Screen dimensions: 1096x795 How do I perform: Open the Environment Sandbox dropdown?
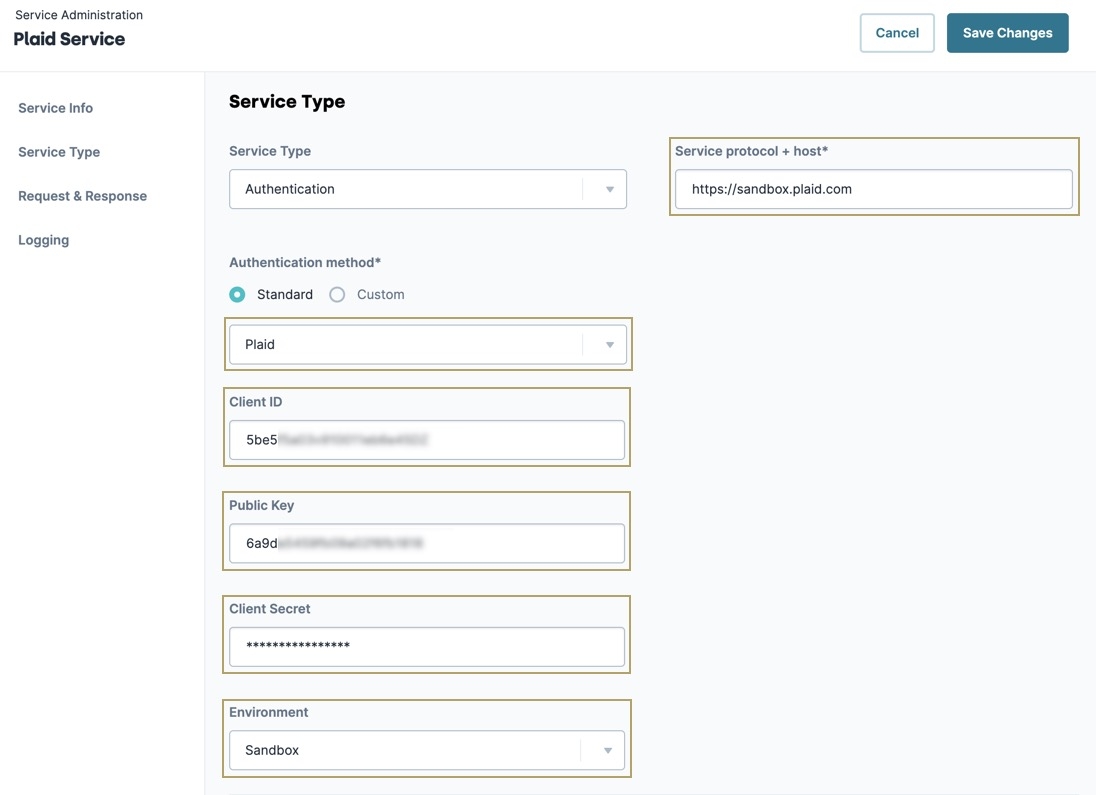point(427,750)
